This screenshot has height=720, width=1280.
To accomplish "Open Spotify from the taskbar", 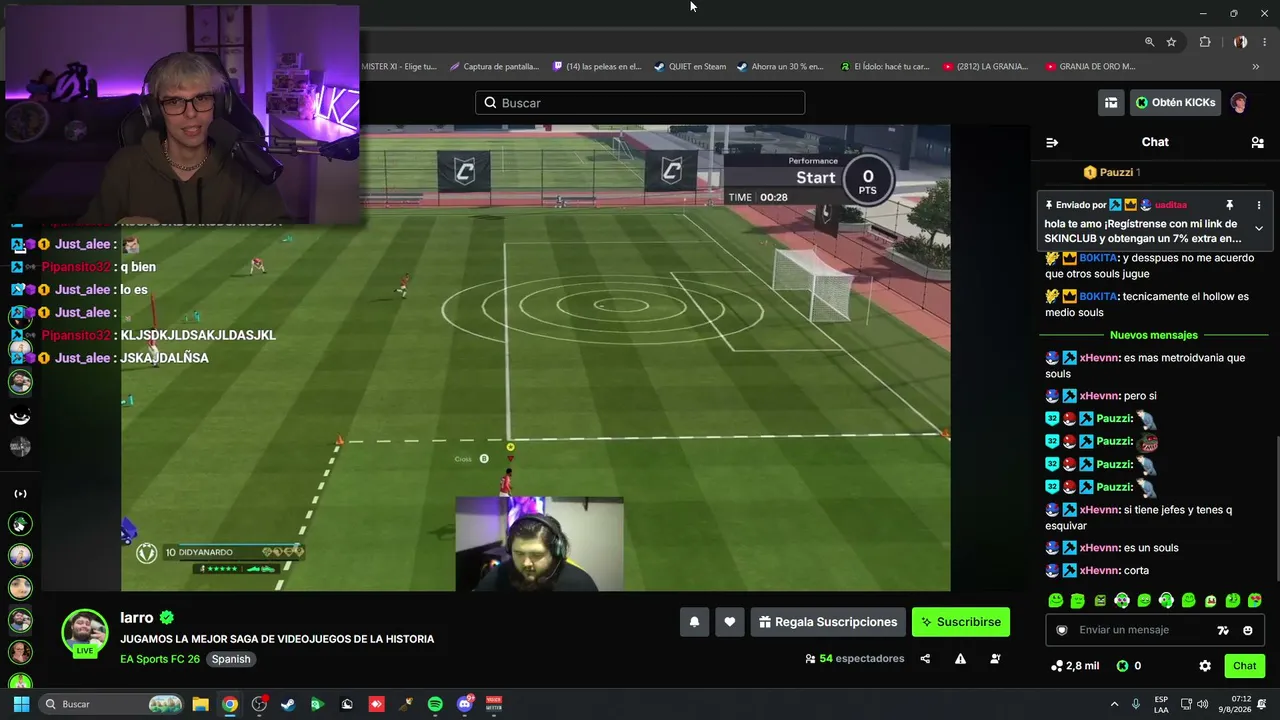I will (435, 704).
